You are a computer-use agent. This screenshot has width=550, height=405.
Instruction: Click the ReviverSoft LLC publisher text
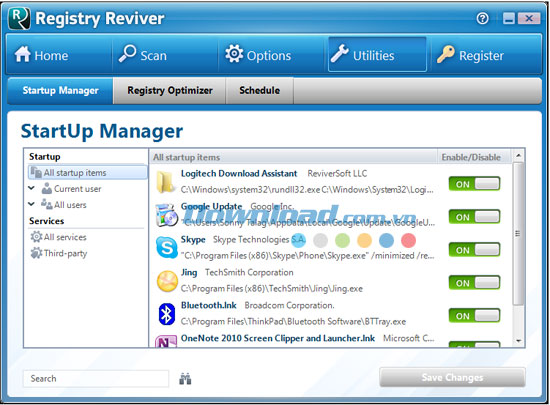point(337,174)
